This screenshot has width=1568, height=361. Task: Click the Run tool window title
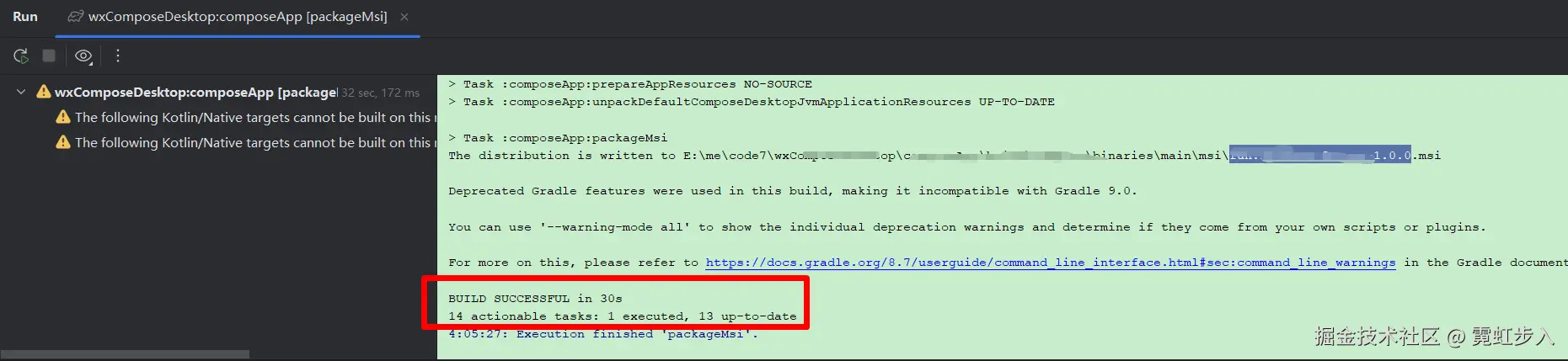tap(25, 17)
